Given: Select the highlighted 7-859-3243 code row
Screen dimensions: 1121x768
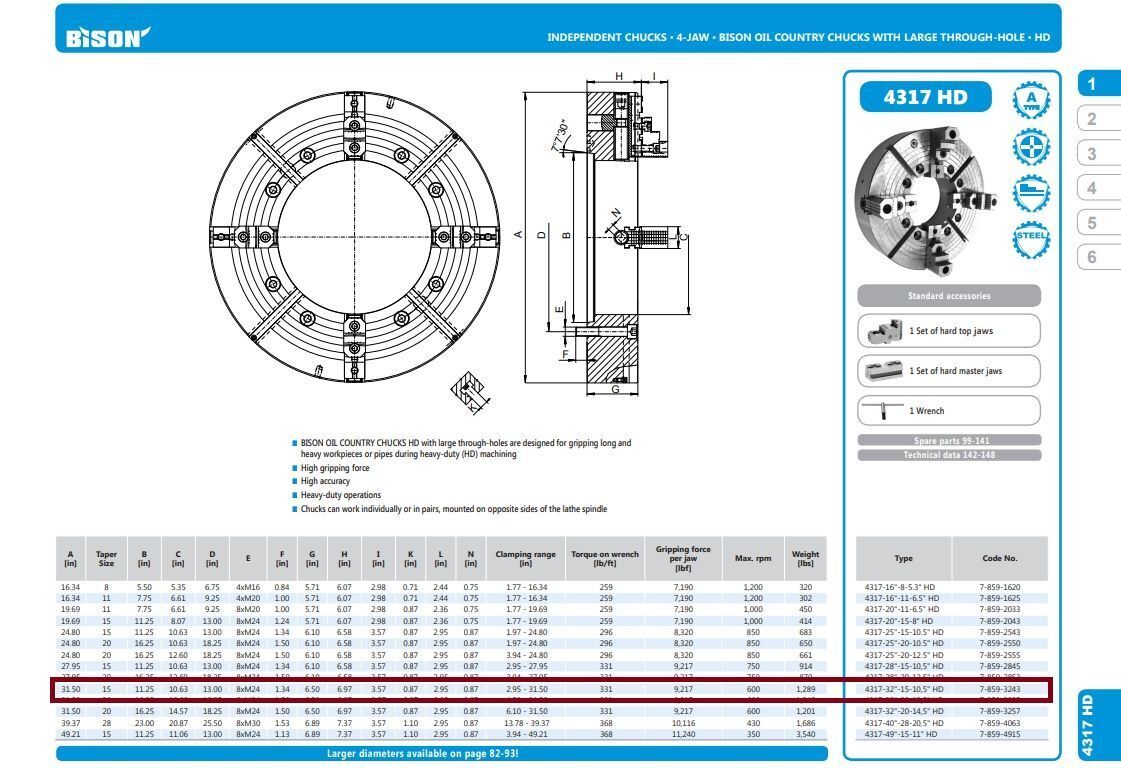Looking at the screenshot, I should [552, 689].
